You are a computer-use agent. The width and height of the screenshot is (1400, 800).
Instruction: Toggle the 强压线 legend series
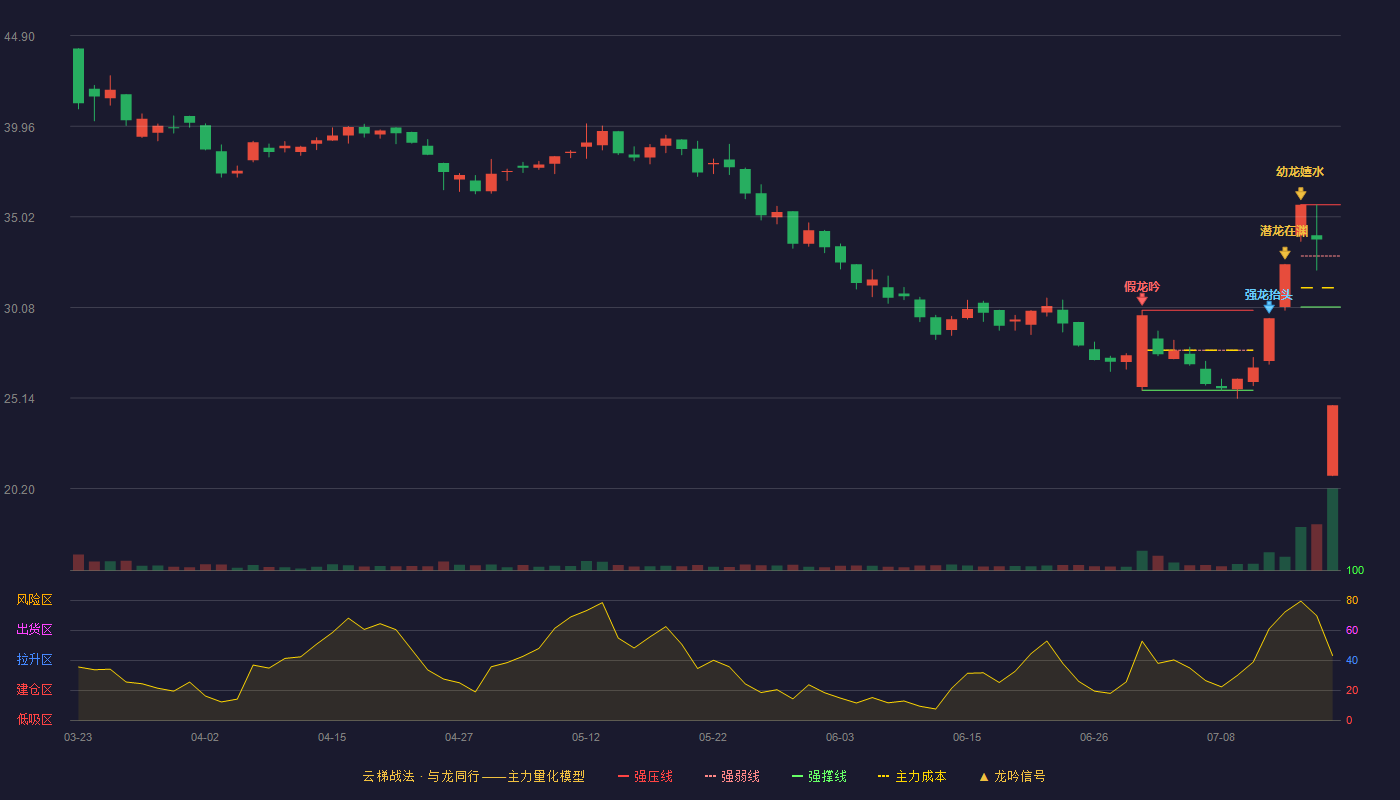(x=646, y=776)
